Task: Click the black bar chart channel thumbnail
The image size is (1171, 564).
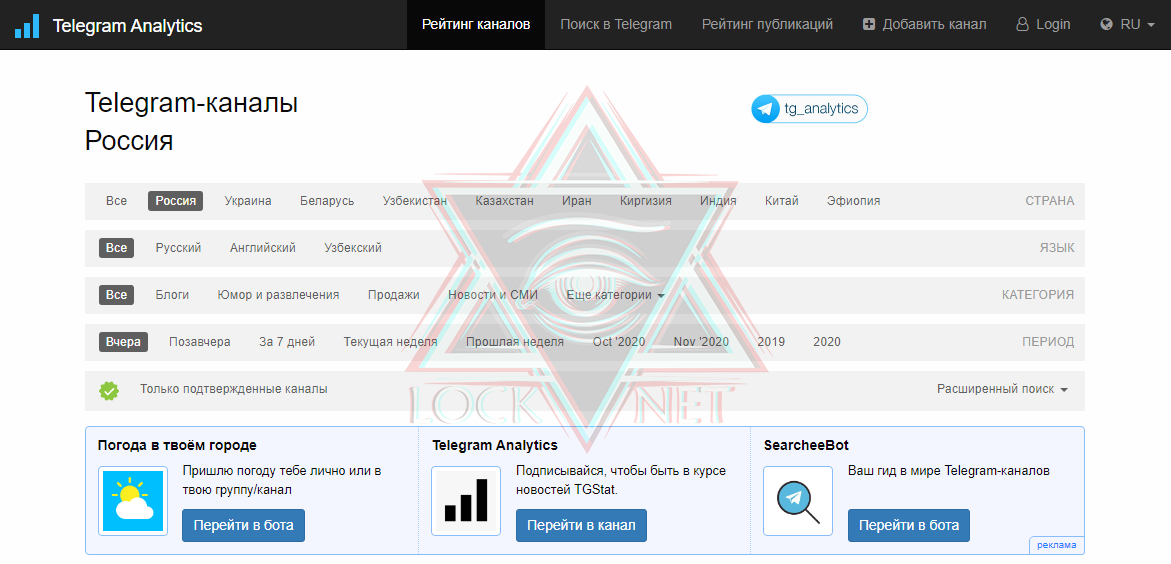Action: click(x=466, y=501)
